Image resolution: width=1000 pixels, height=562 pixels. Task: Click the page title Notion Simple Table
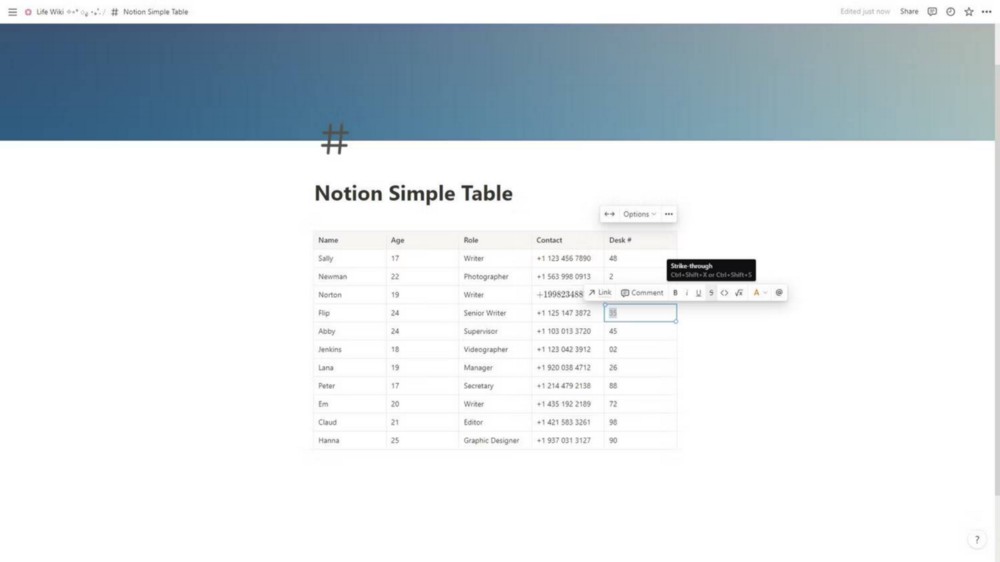(413, 193)
